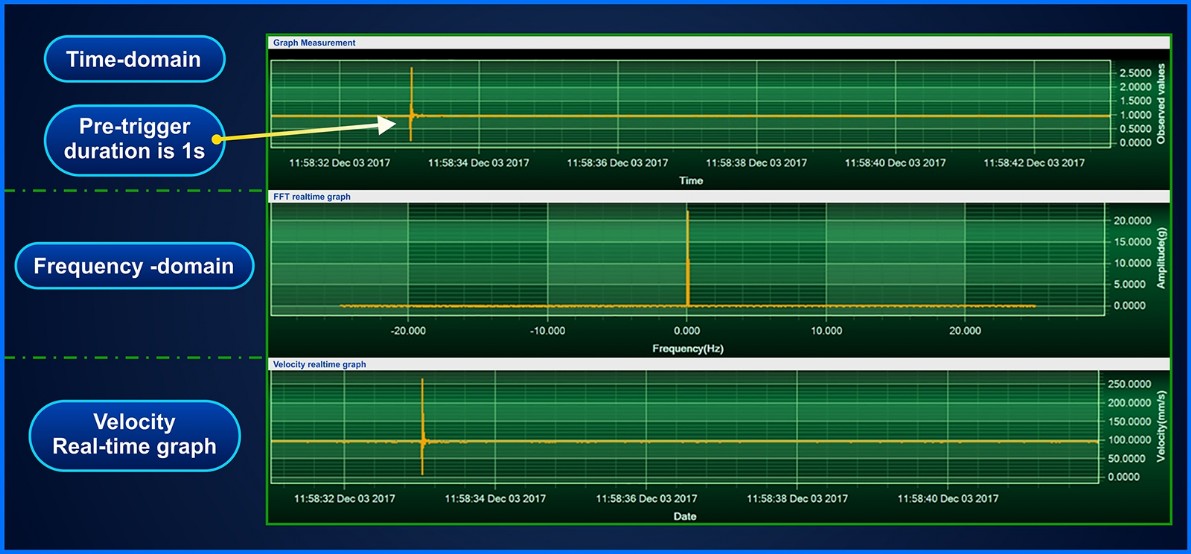Click 11:58:38 time label under Graph Measurement plot

757,163
